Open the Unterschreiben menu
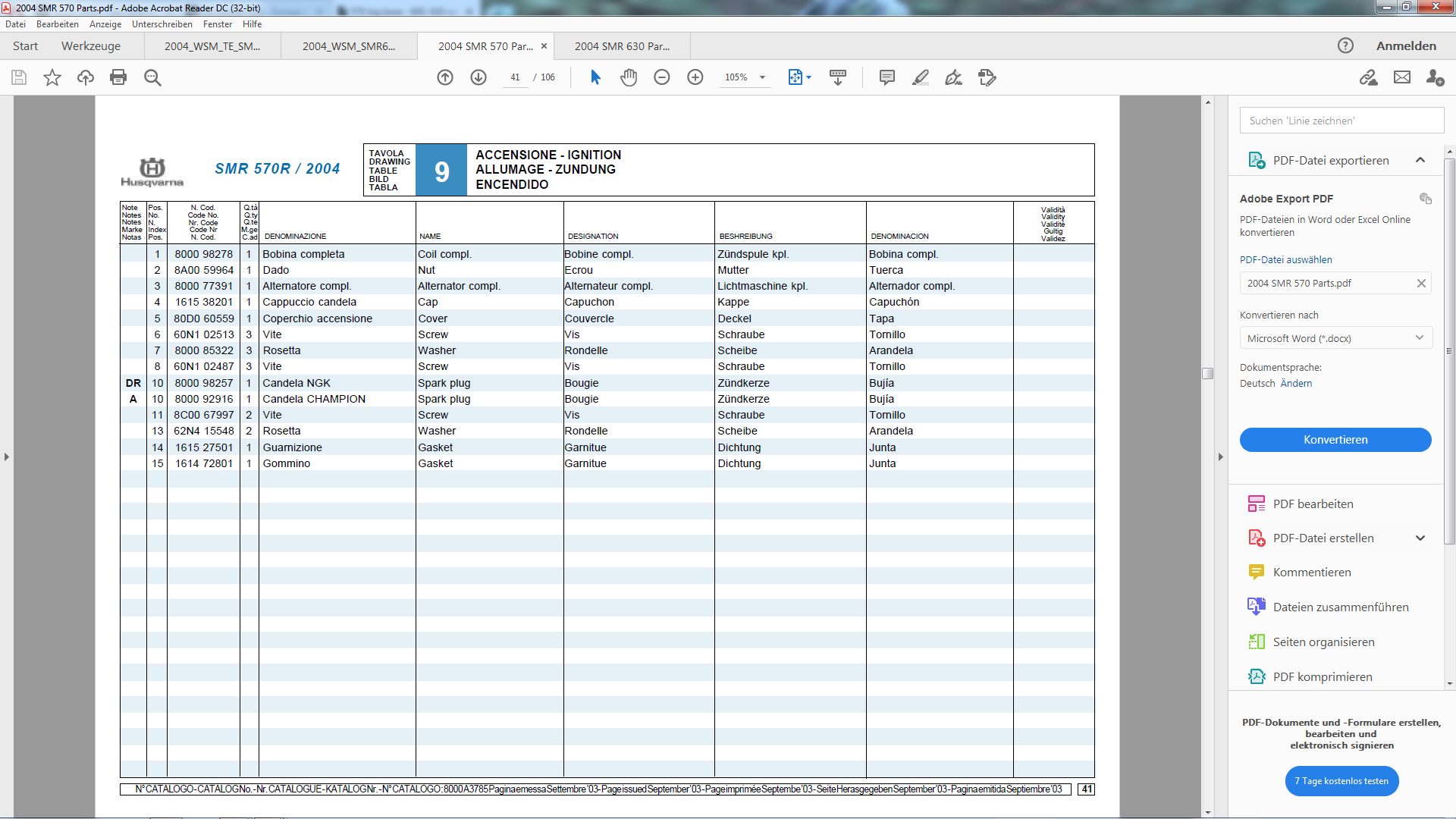Image resolution: width=1456 pixels, height=819 pixels. [x=162, y=24]
